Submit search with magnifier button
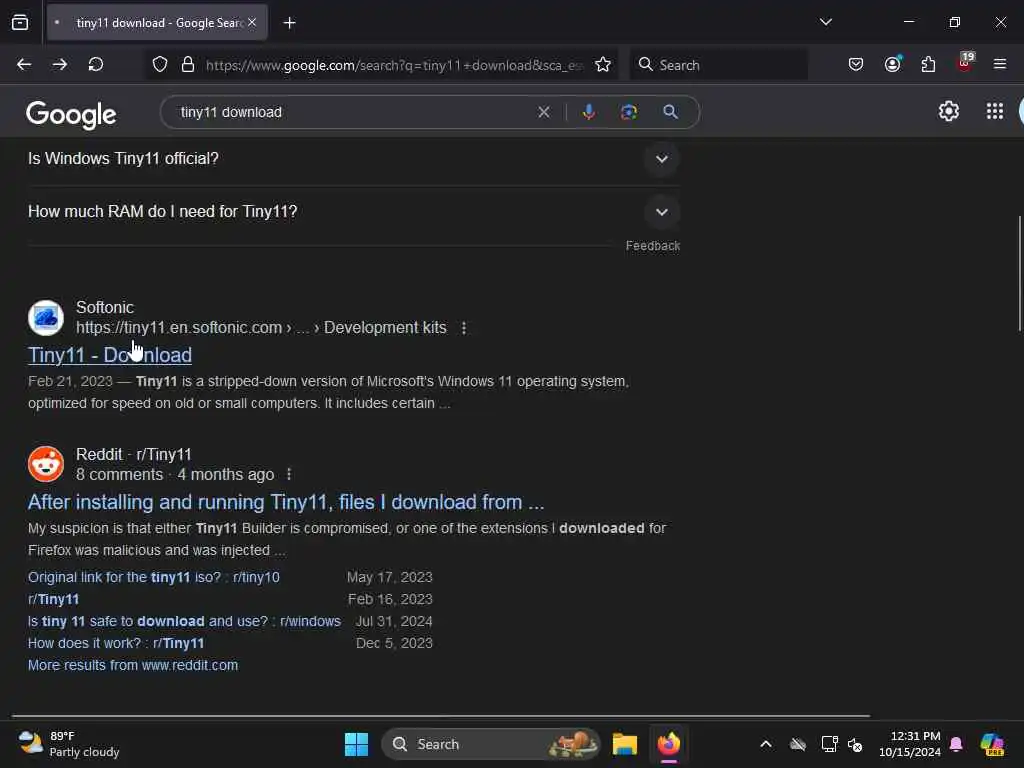Viewport: 1024px width, 768px height. [670, 112]
